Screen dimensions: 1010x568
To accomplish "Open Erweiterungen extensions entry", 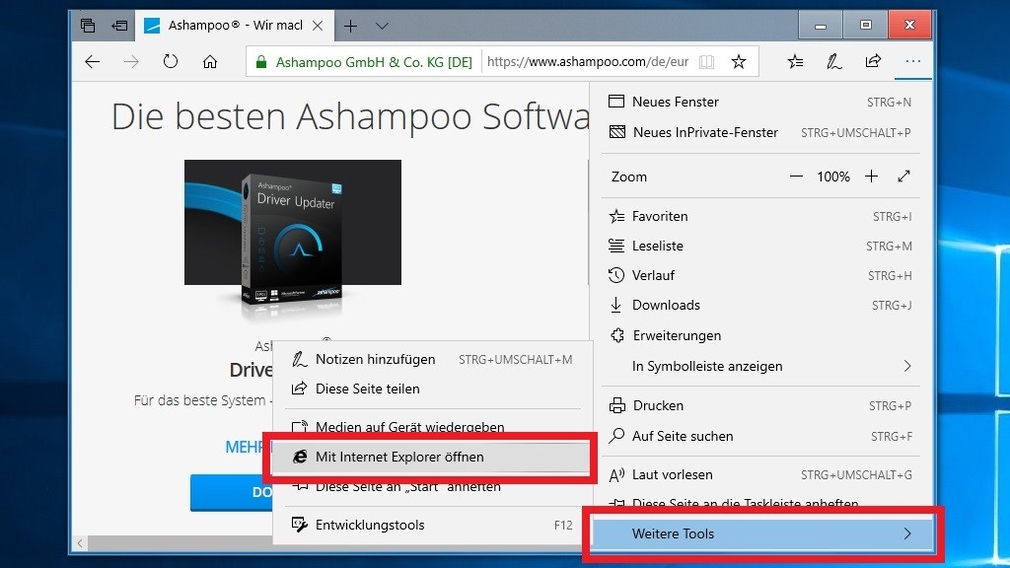I will [x=759, y=336].
